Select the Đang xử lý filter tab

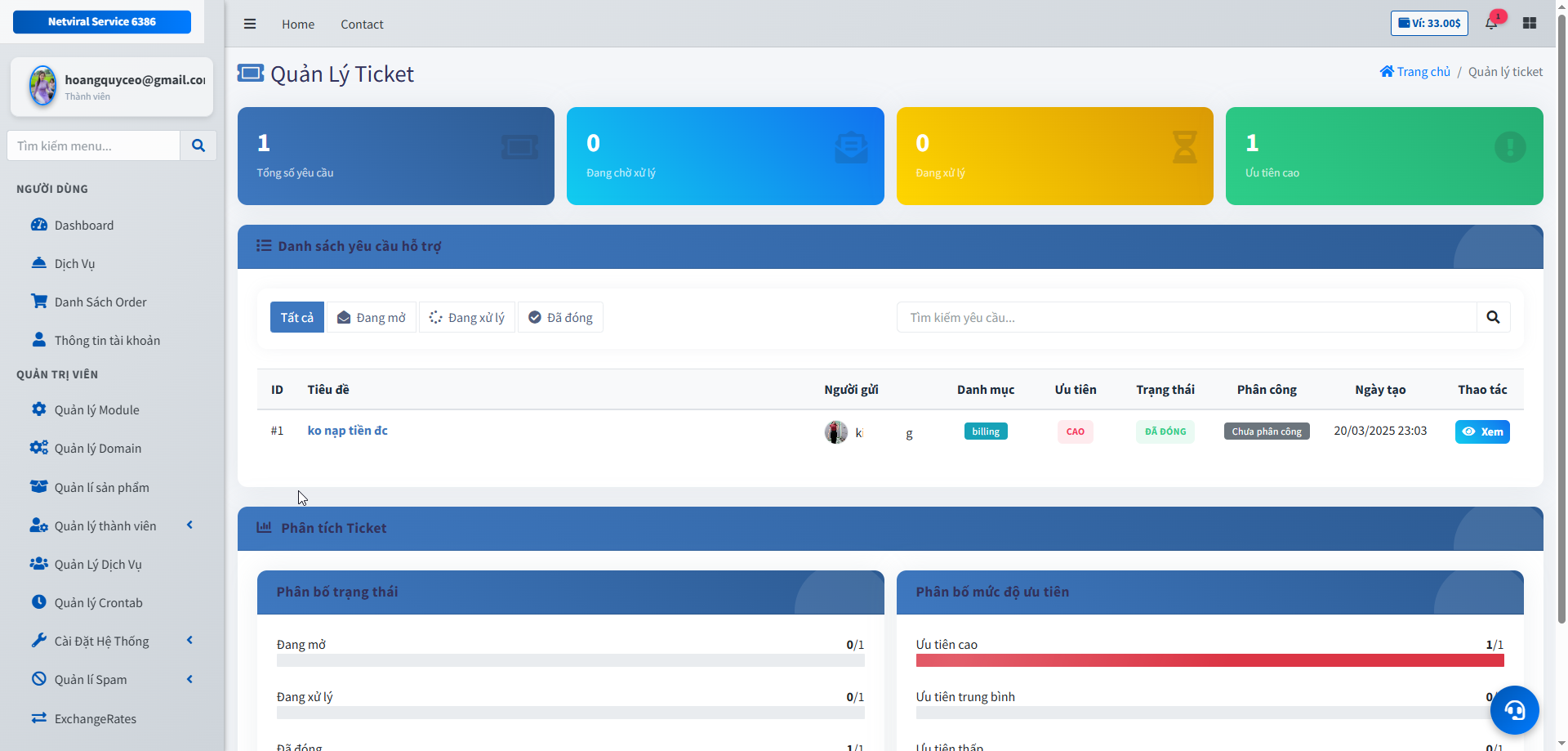click(x=467, y=317)
